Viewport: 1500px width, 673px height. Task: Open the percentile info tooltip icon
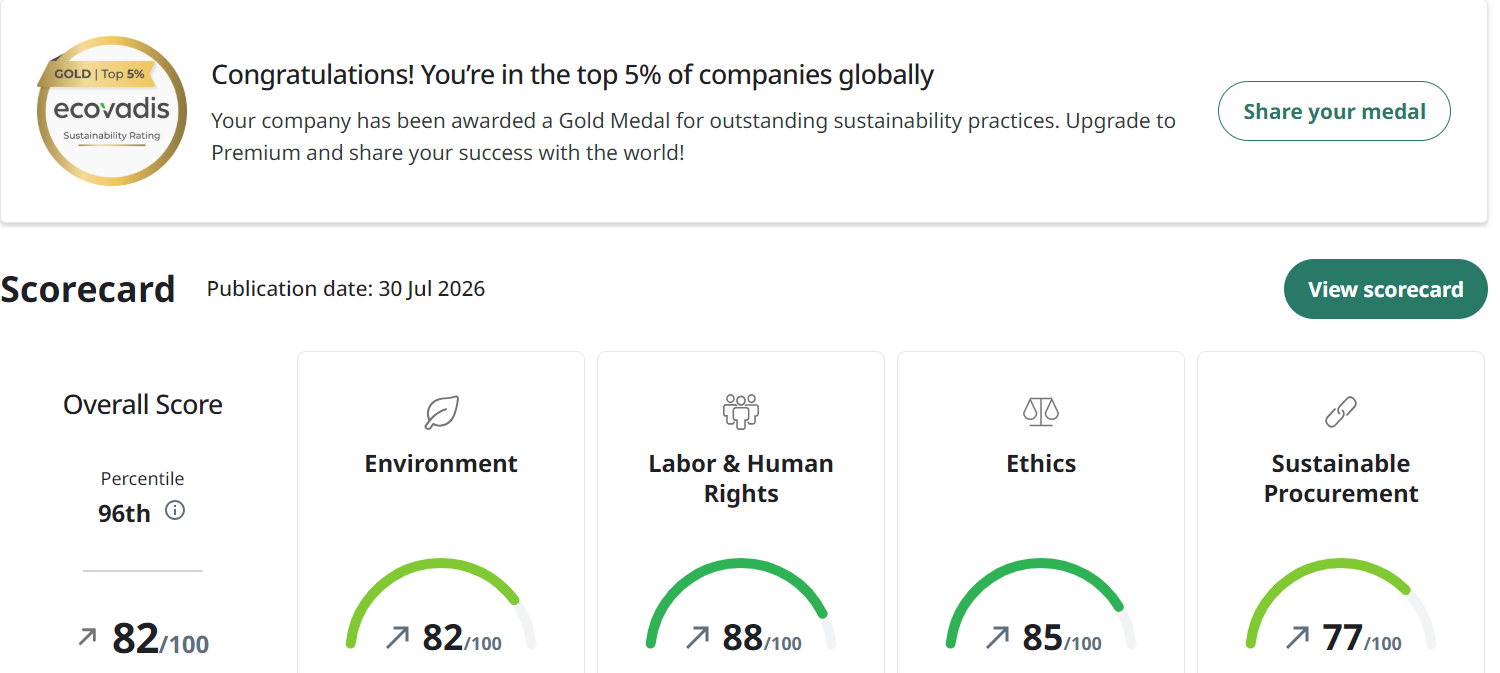tap(175, 511)
